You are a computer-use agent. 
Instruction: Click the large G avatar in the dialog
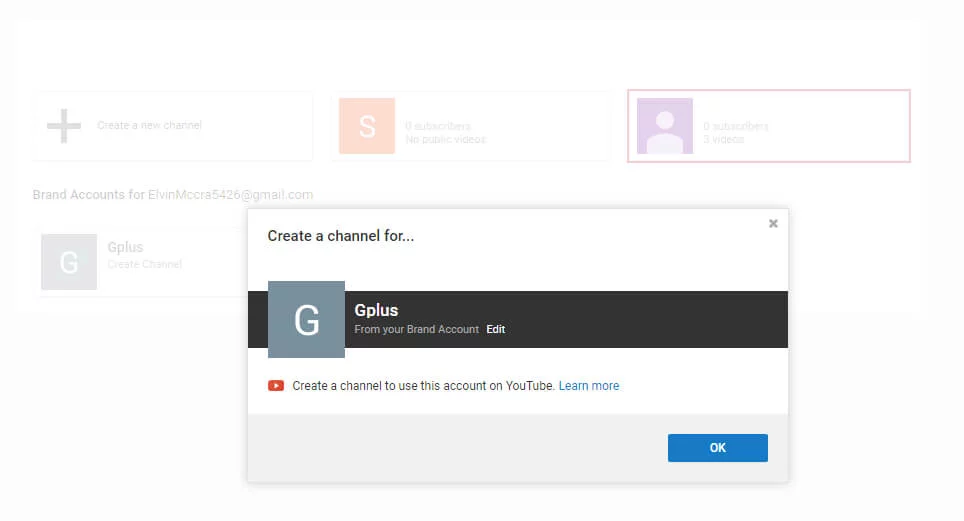307,320
